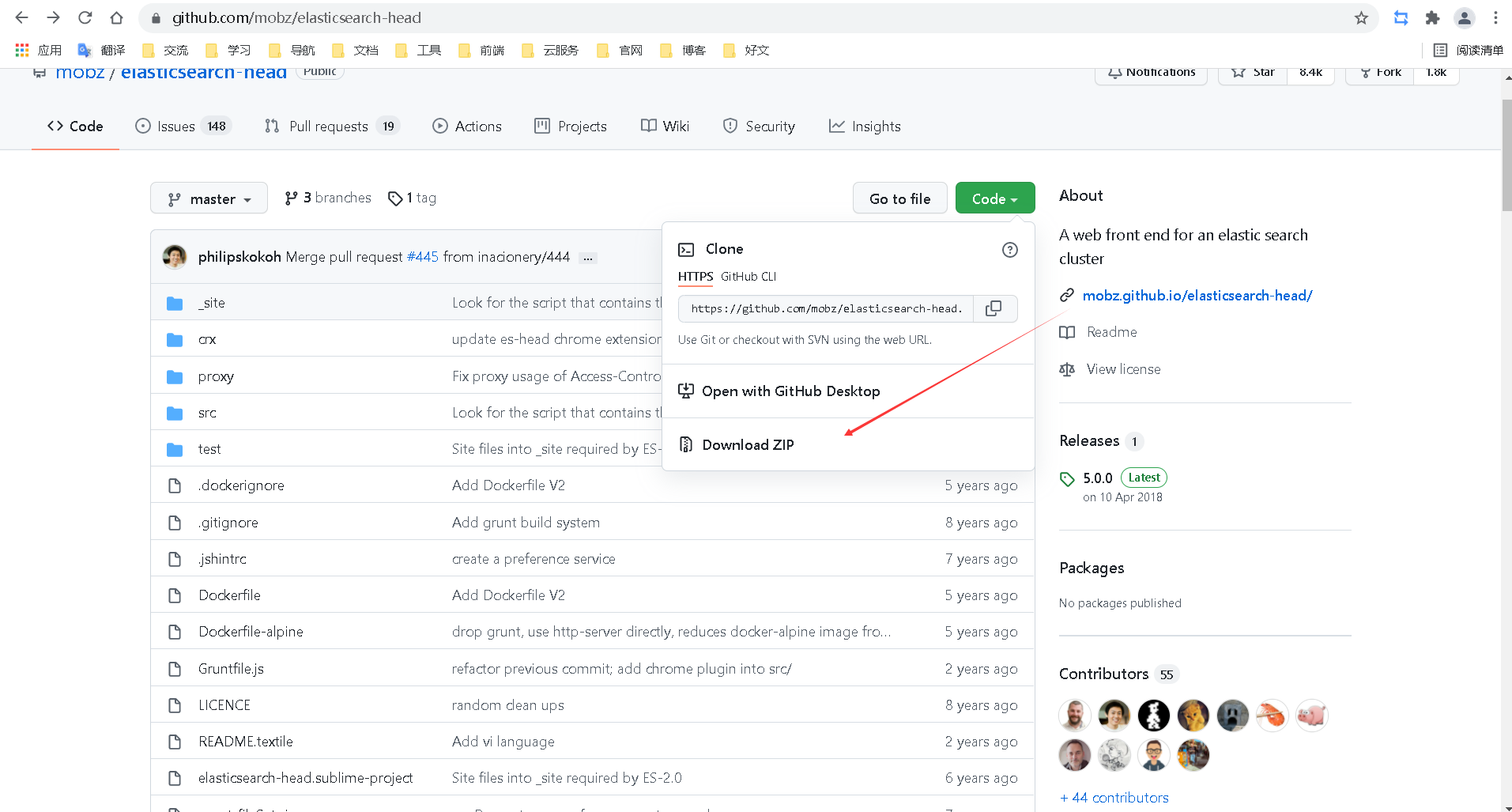Open the 博客 bookmarks folder

(x=683, y=50)
